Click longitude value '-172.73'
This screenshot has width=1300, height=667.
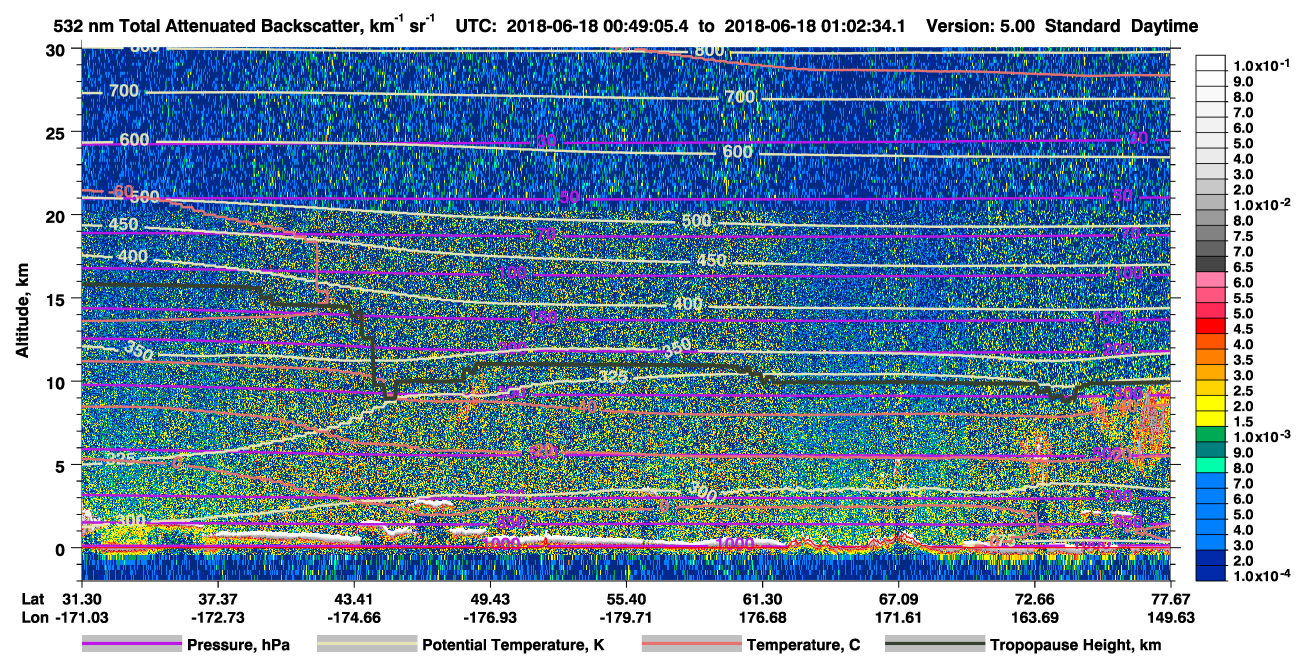tap(217, 617)
